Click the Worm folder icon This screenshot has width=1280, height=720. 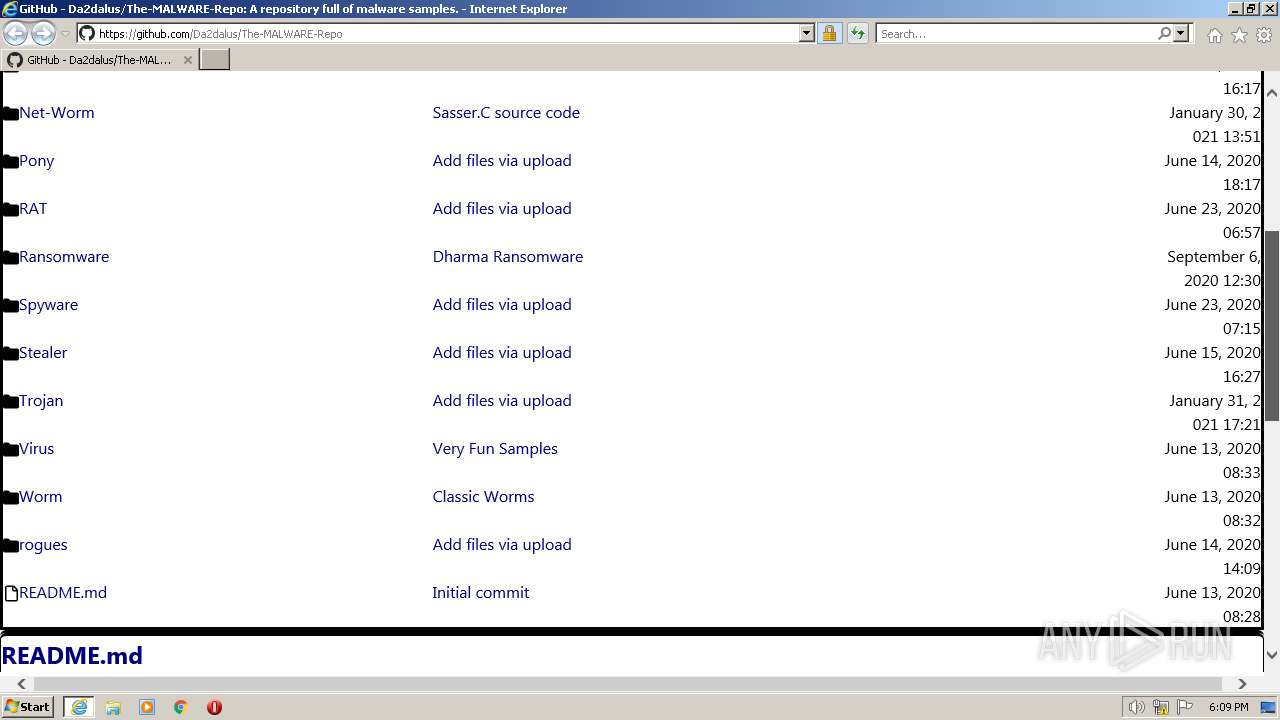(11, 497)
